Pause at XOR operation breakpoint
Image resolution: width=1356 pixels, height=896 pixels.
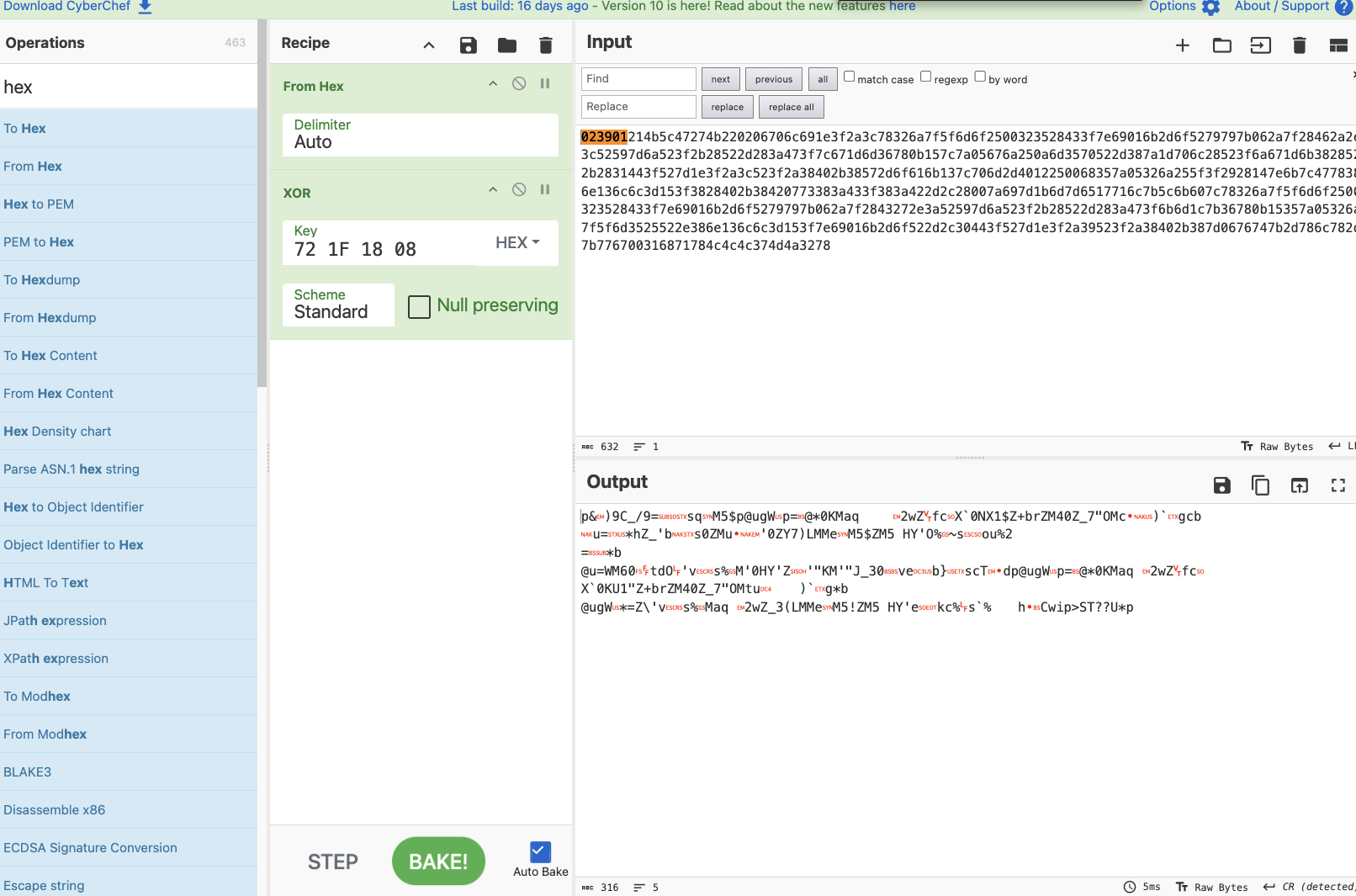545,190
